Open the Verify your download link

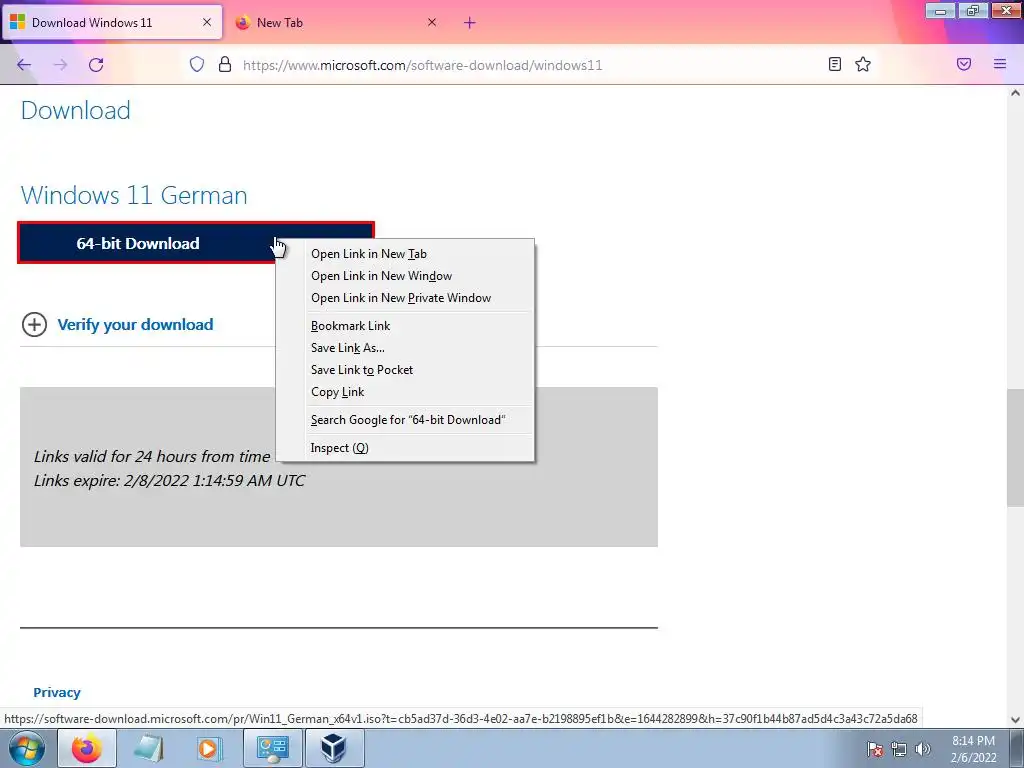point(135,325)
